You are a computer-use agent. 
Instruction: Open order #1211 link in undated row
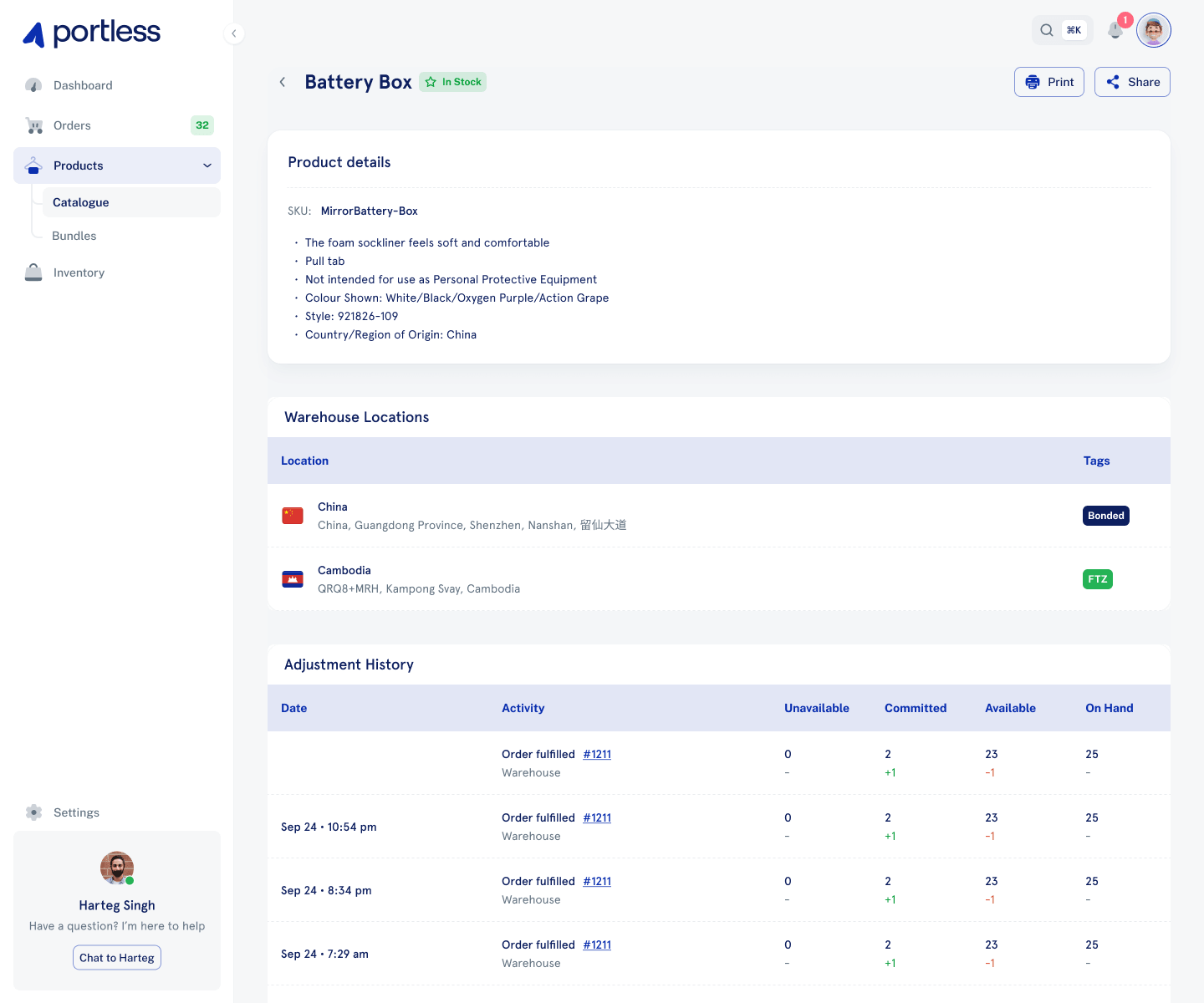tap(597, 754)
